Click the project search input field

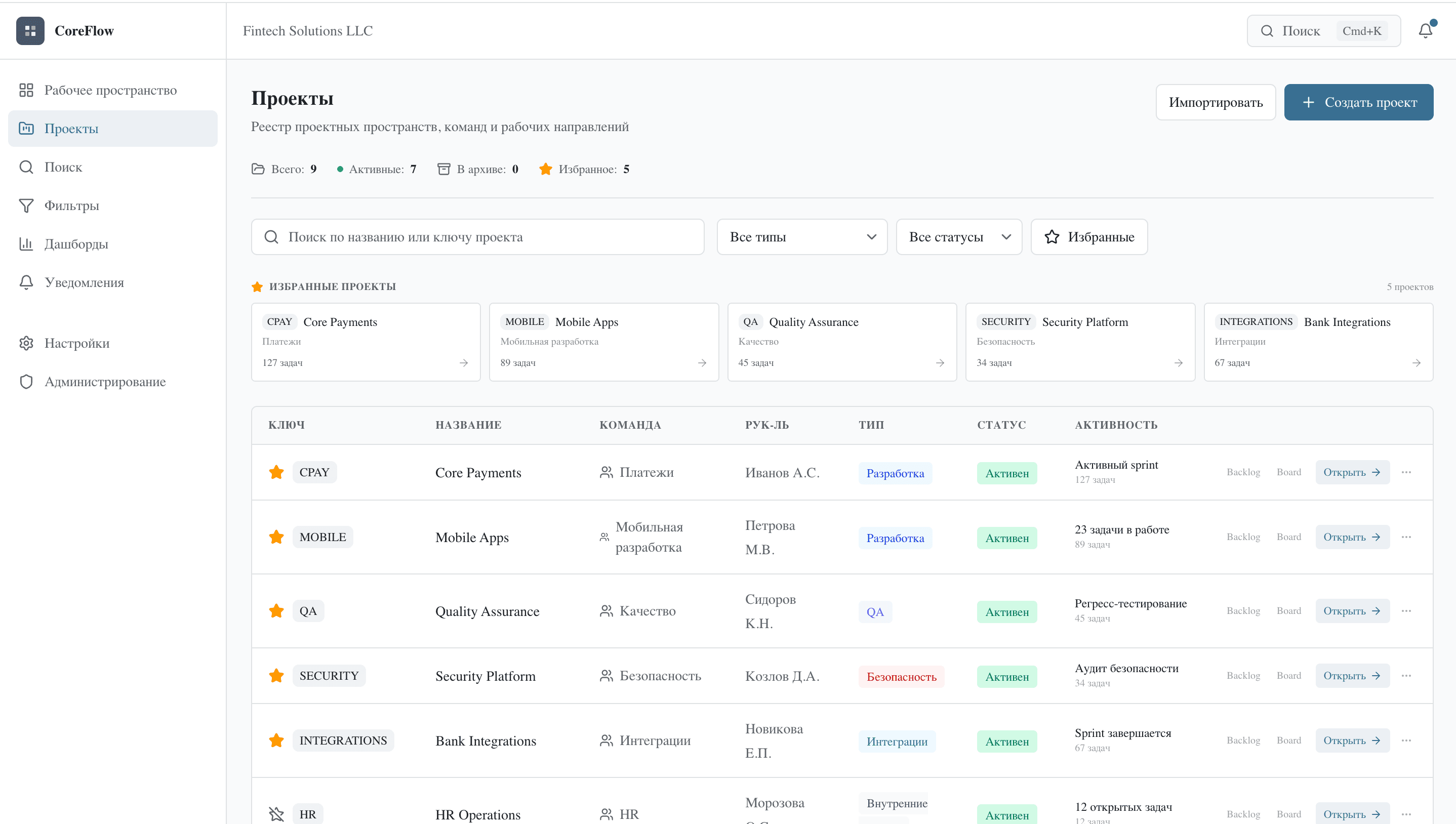(478, 236)
